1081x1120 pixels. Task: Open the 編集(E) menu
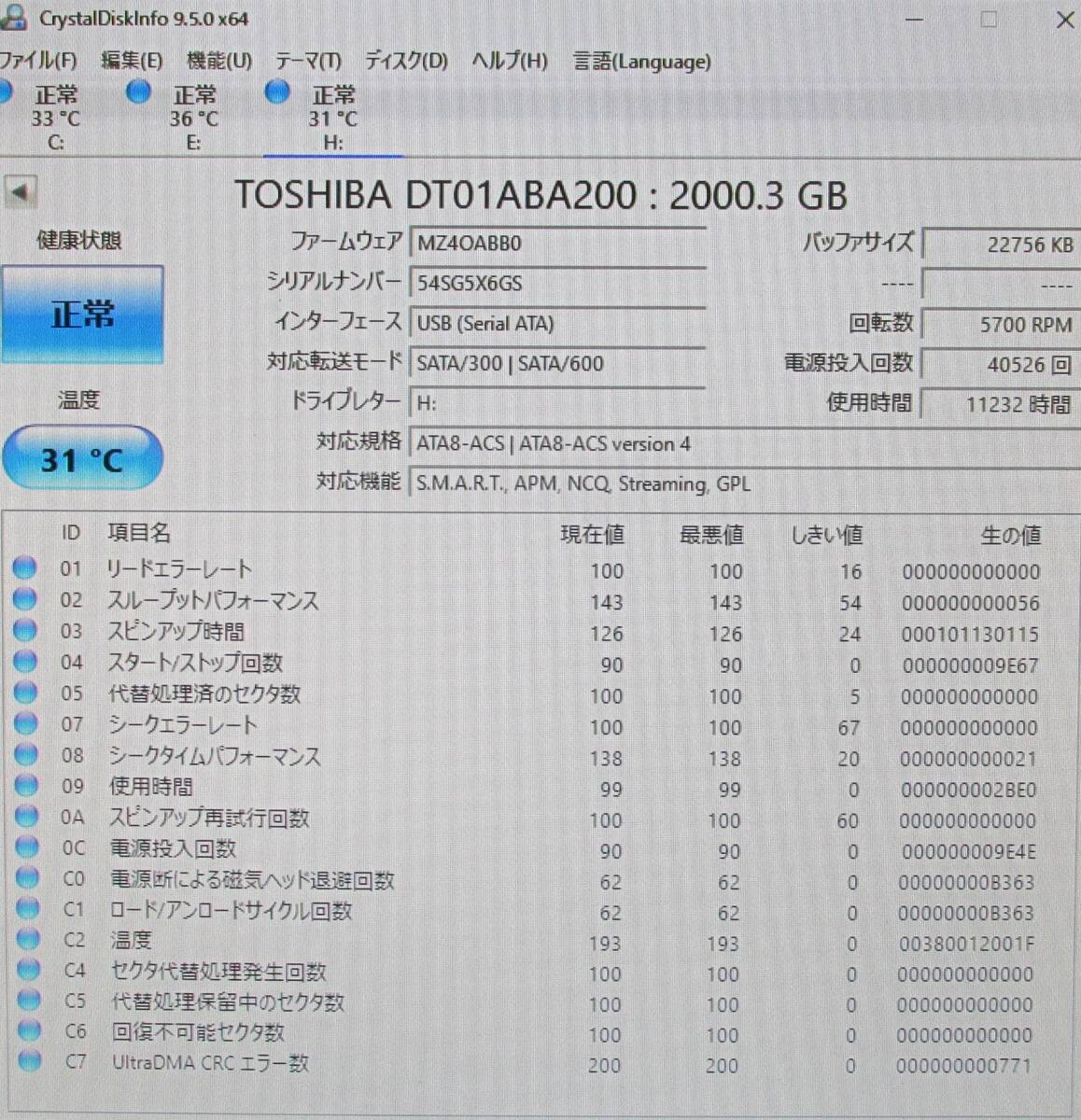point(132,61)
